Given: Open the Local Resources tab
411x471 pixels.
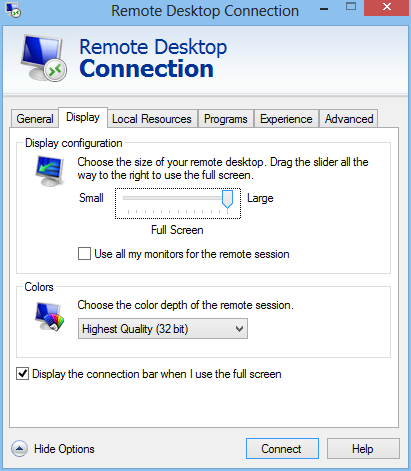Looking at the screenshot, I should pyautogui.click(x=152, y=119).
